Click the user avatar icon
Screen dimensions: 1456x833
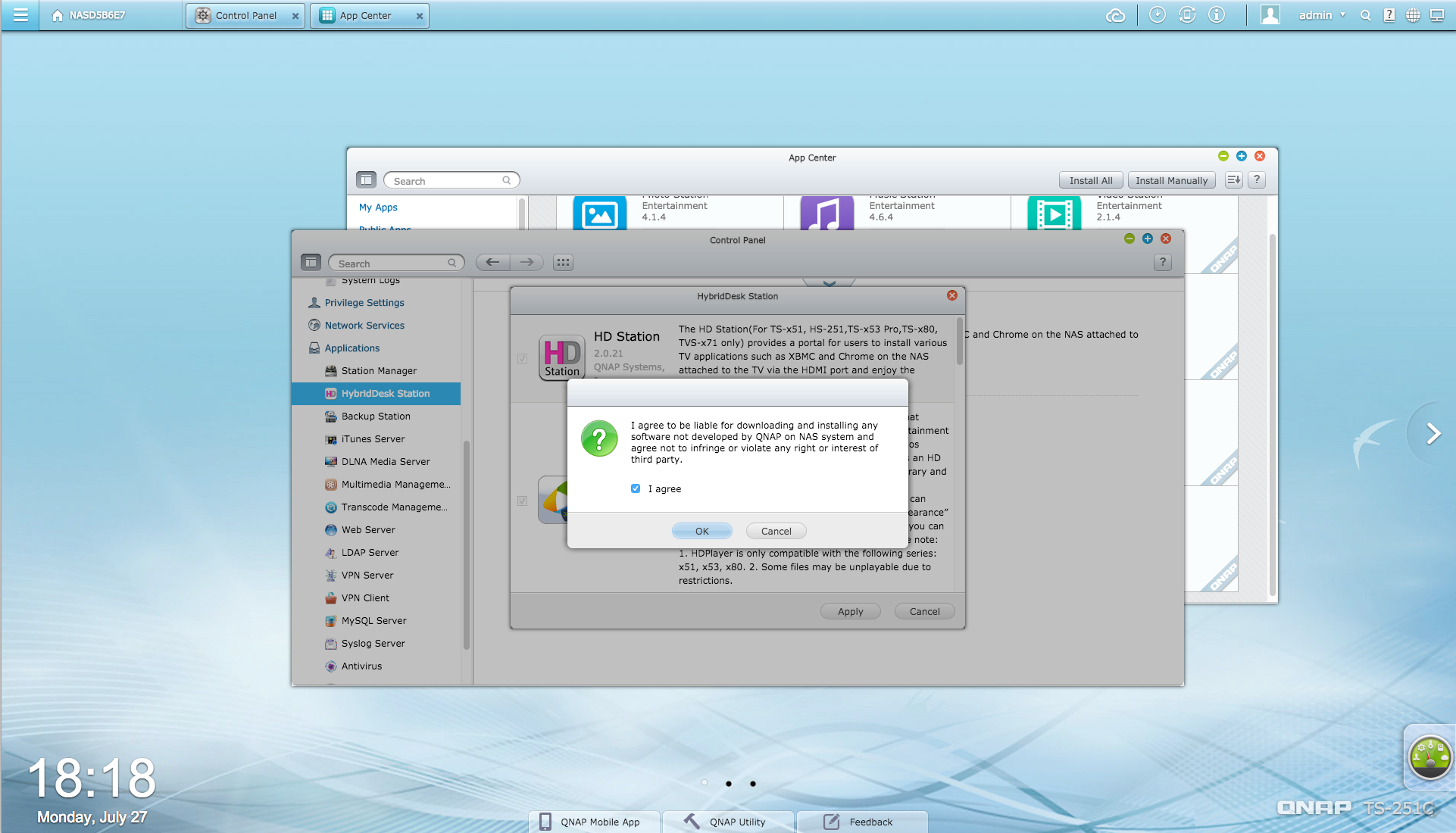(x=1270, y=15)
